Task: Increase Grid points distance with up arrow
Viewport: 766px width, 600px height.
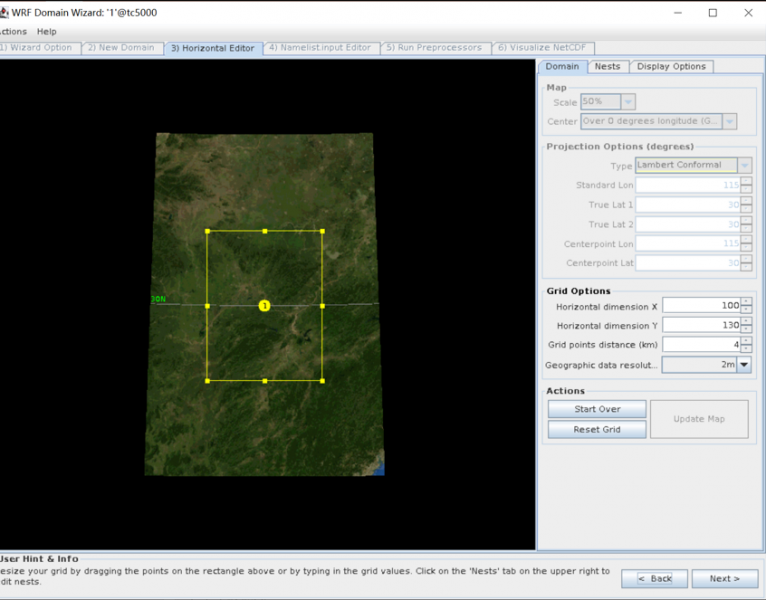Action: (x=746, y=340)
